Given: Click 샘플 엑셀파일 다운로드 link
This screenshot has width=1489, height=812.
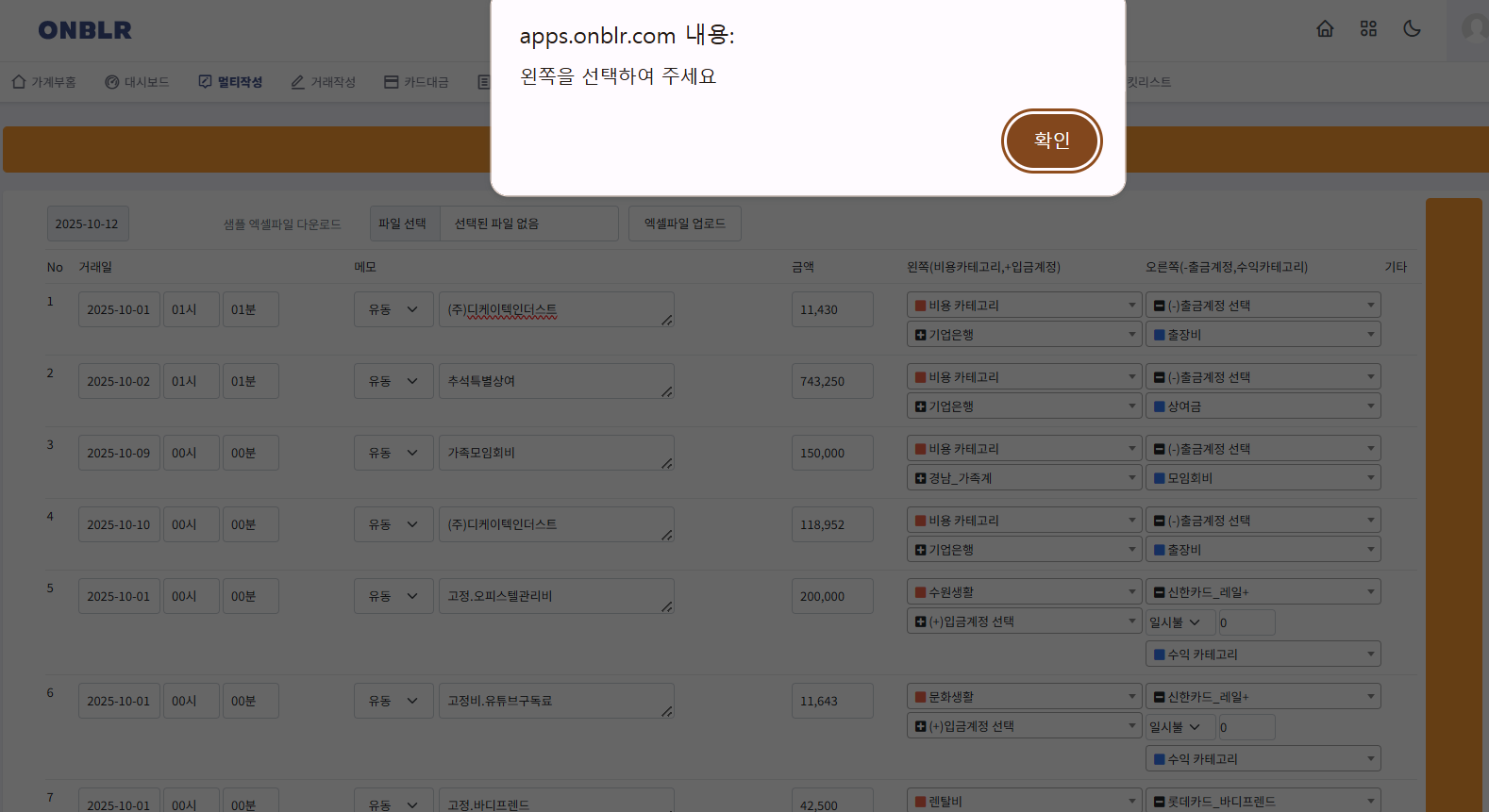Looking at the screenshot, I should coord(282,224).
